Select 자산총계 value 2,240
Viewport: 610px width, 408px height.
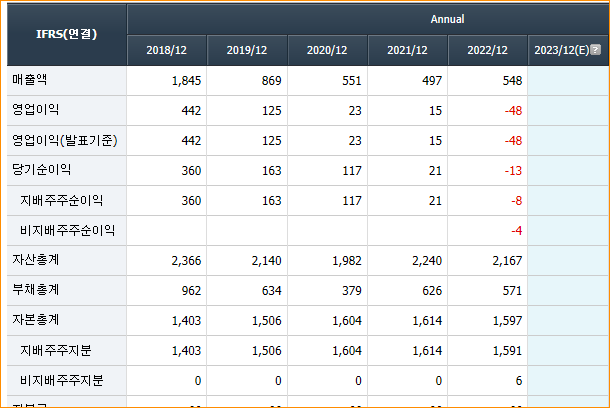(x=427, y=261)
